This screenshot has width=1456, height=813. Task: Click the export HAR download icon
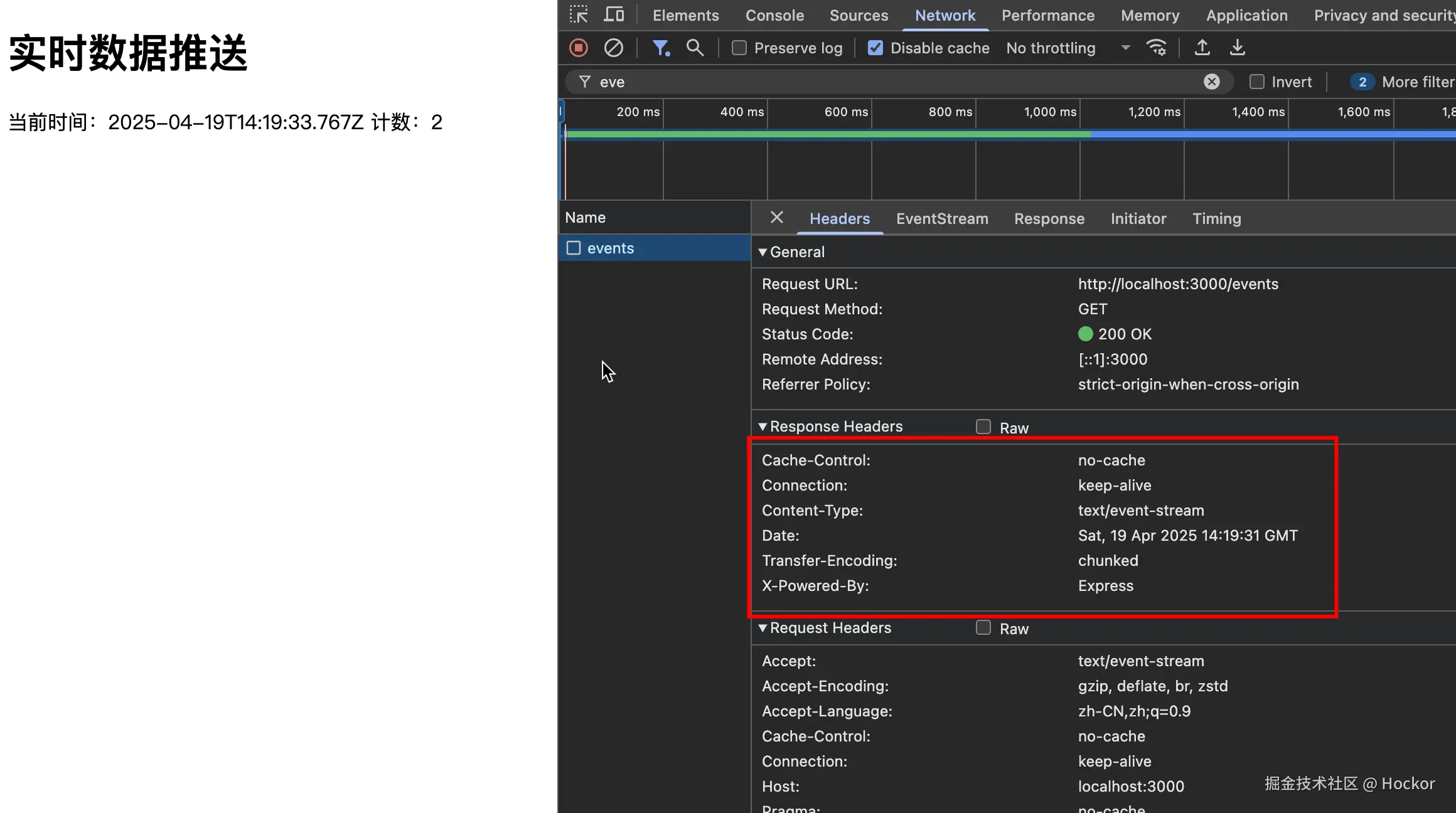(x=1237, y=48)
